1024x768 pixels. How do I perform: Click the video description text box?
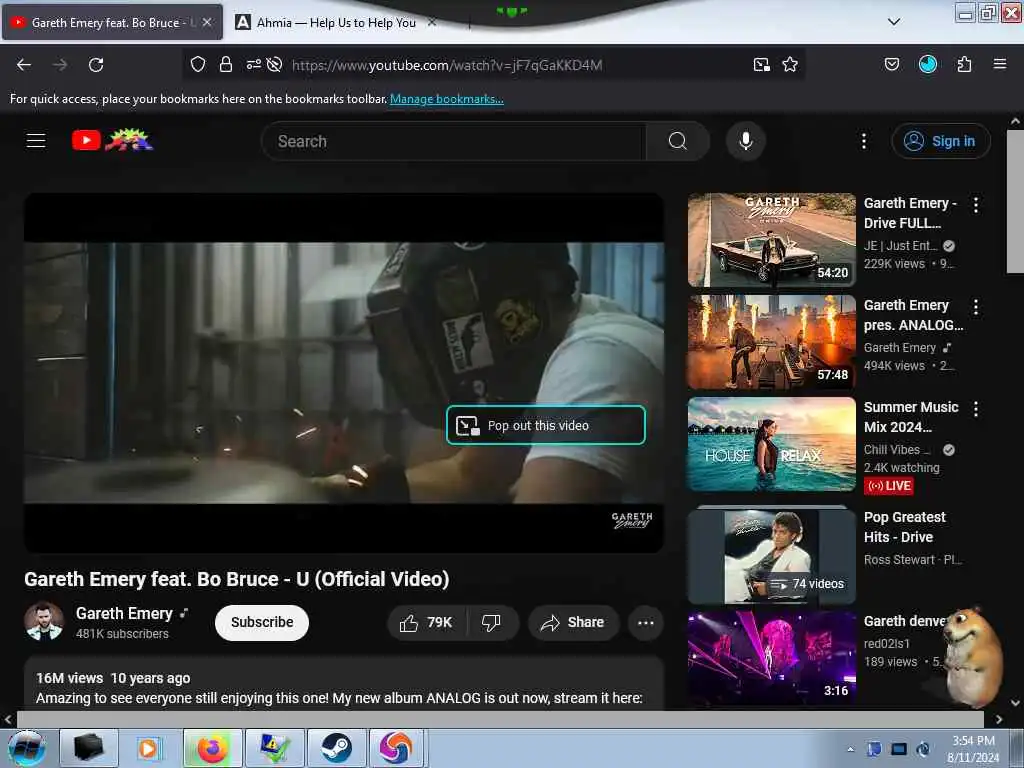[x=344, y=683]
